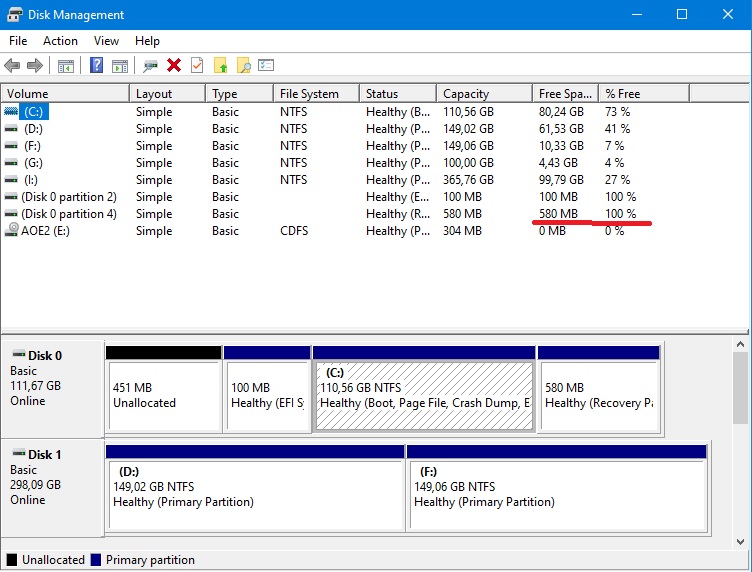Sort volumes by File System column header
This screenshot has width=752, height=572.
coord(309,94)
